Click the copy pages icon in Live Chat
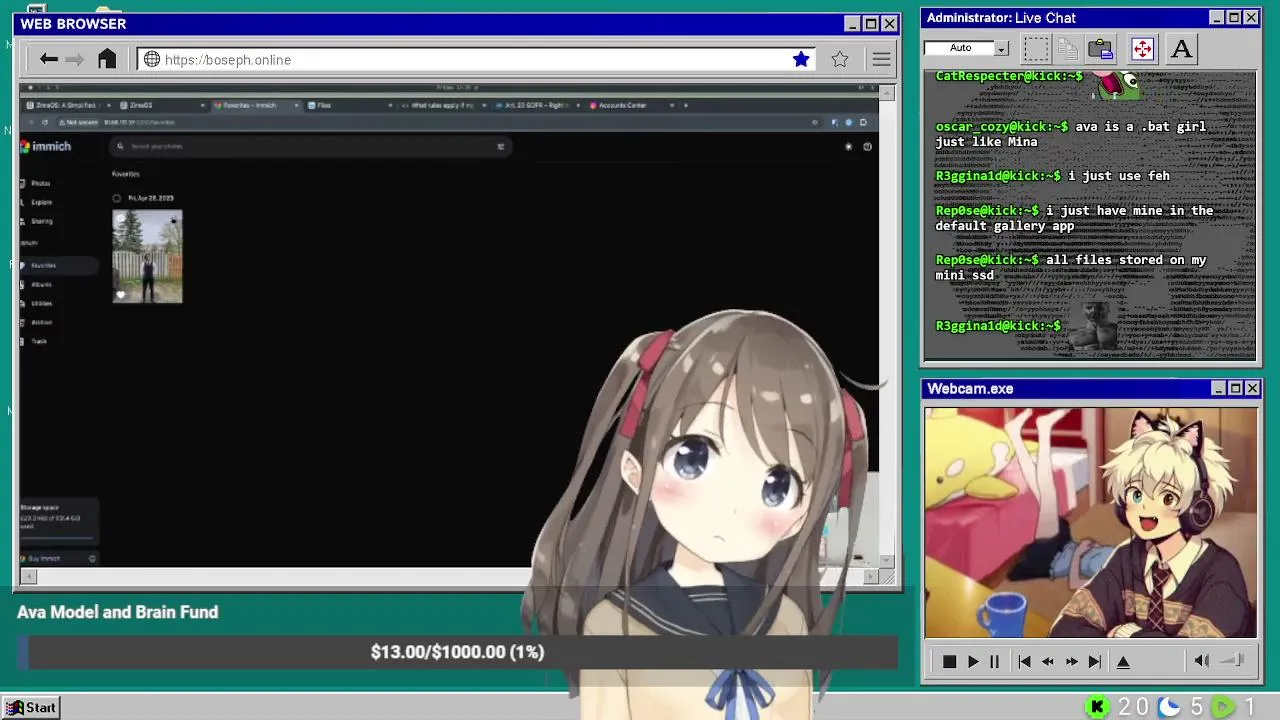This screenshot has width=1280, height=720. point(1068,48)
